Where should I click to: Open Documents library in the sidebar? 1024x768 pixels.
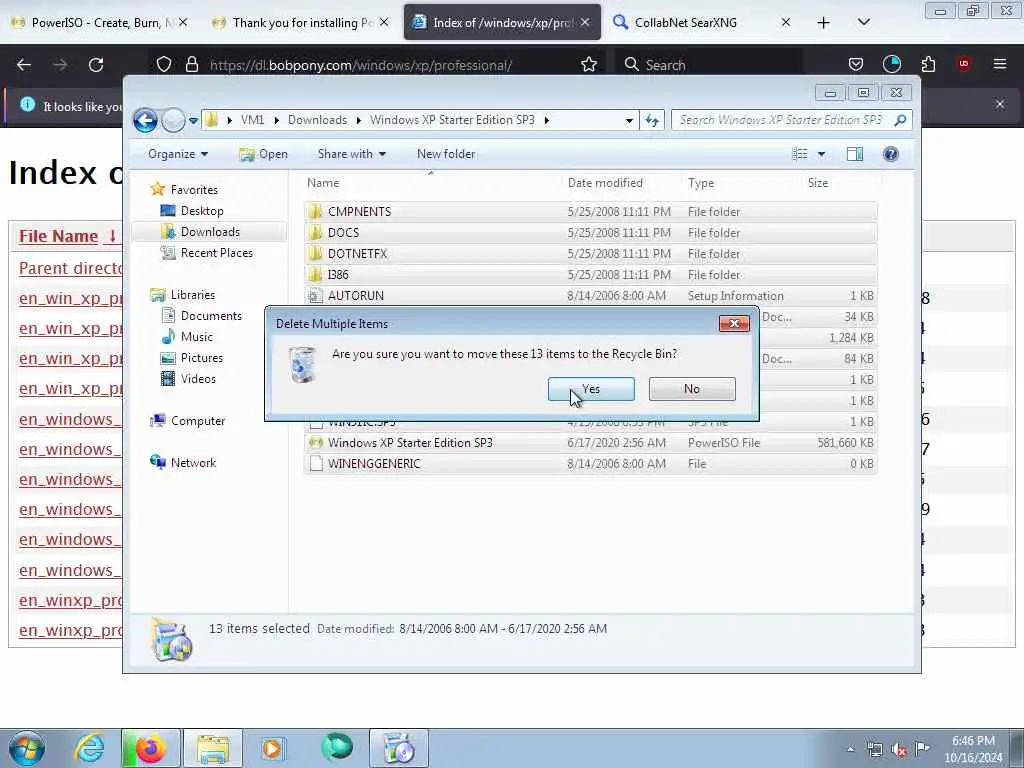point(211,315)
